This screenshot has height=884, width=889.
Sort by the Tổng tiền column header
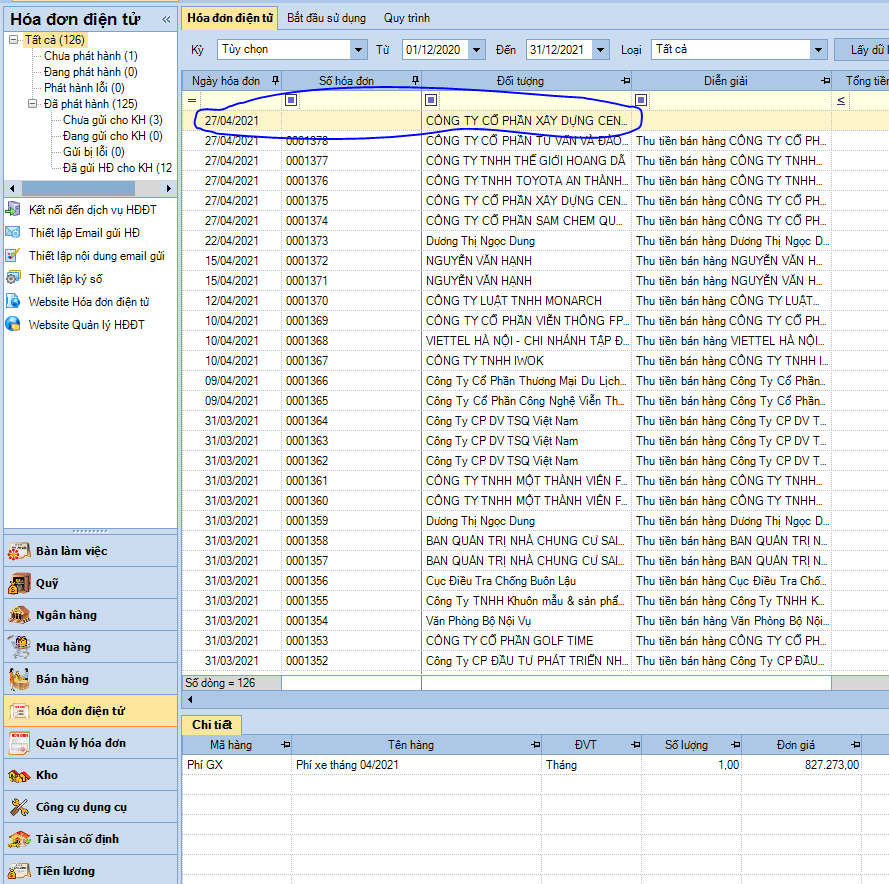(x=861, y=81)
